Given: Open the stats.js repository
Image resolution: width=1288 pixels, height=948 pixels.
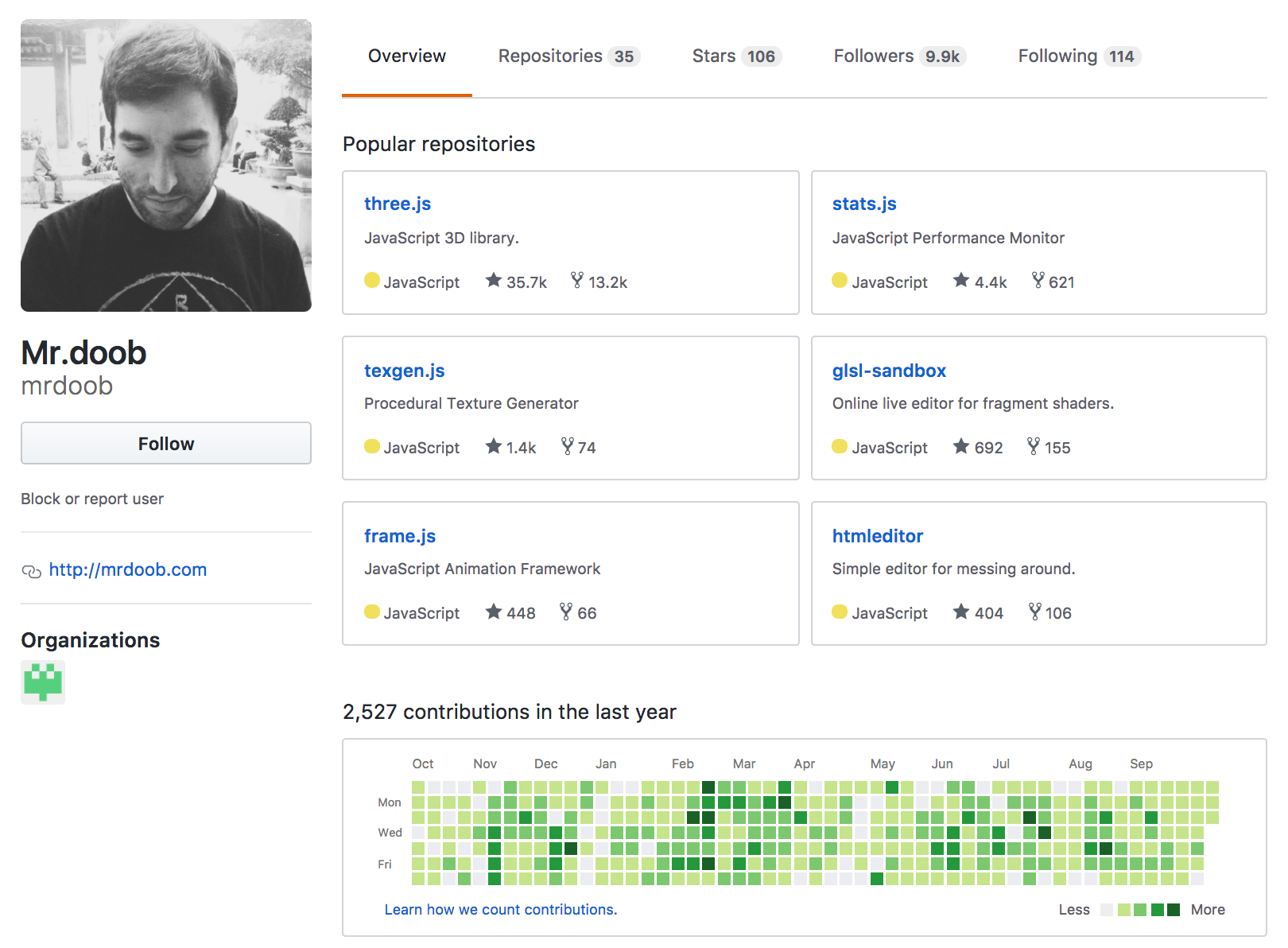Looking at the screenshot, I should pyautogui.click(x=864, y=204).
